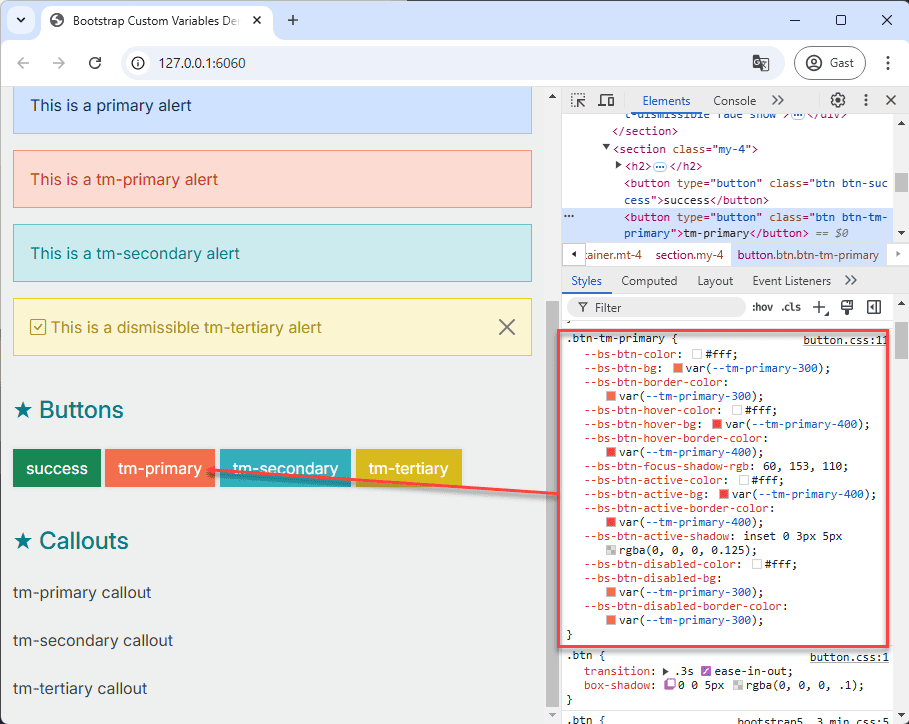Viewport: 909px width, 724px height.
Task: Open the Gast profile button
Action: 830,63
